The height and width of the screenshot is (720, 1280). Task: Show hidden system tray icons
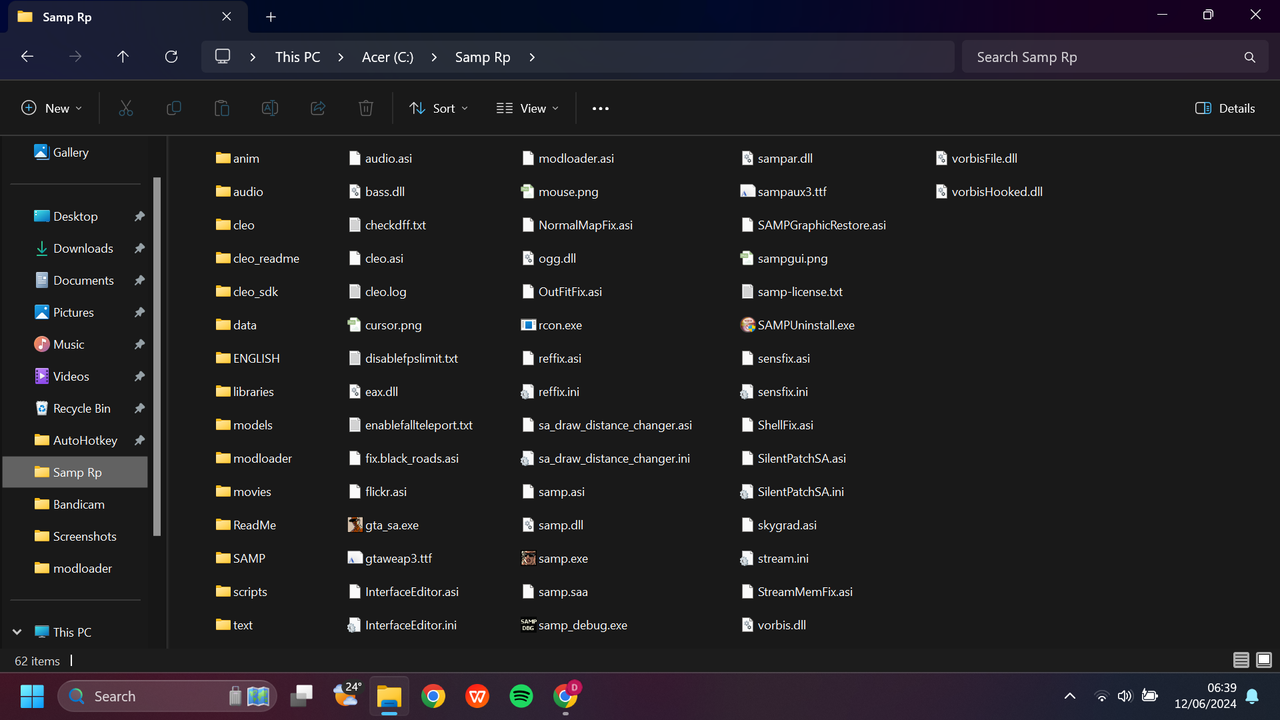pos(1070,696)
